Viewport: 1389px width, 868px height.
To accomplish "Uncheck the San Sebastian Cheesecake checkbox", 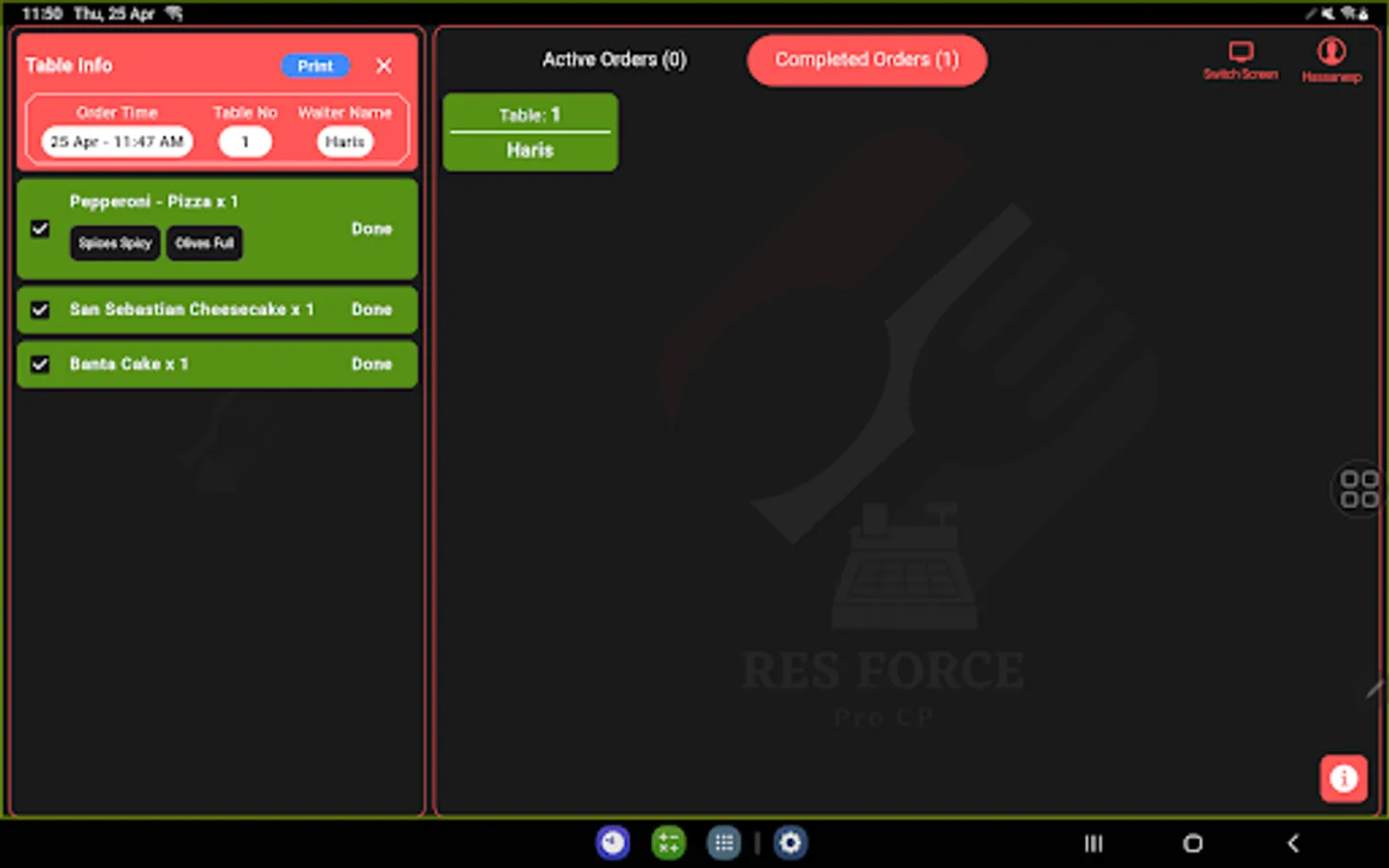I will coord(41,310).
